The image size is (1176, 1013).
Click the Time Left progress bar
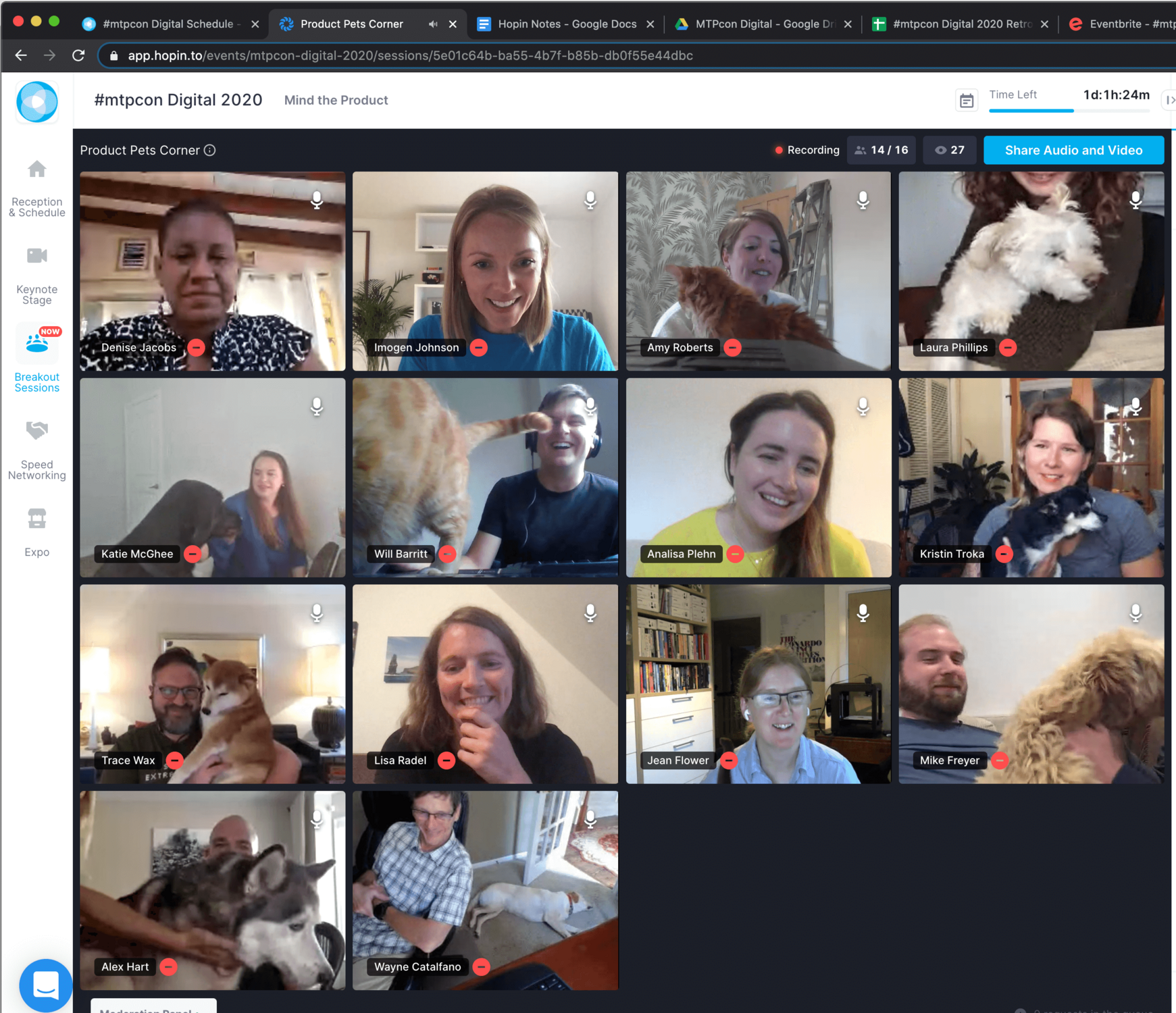point(1069,110)
